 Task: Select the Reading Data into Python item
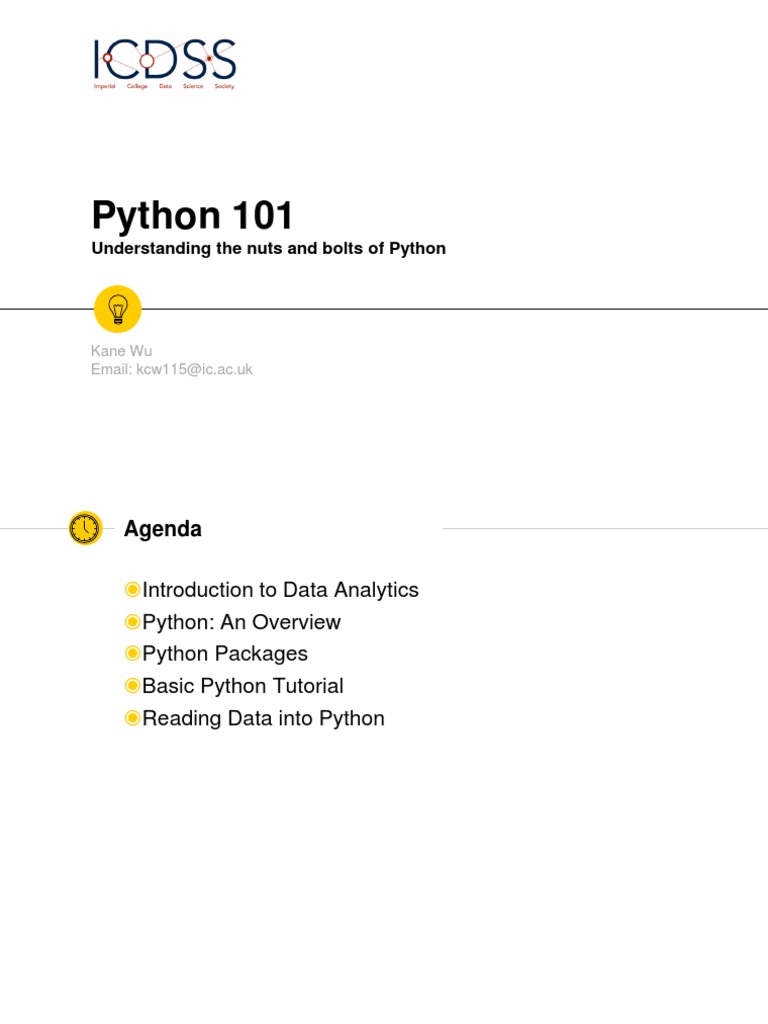[263, 718]
